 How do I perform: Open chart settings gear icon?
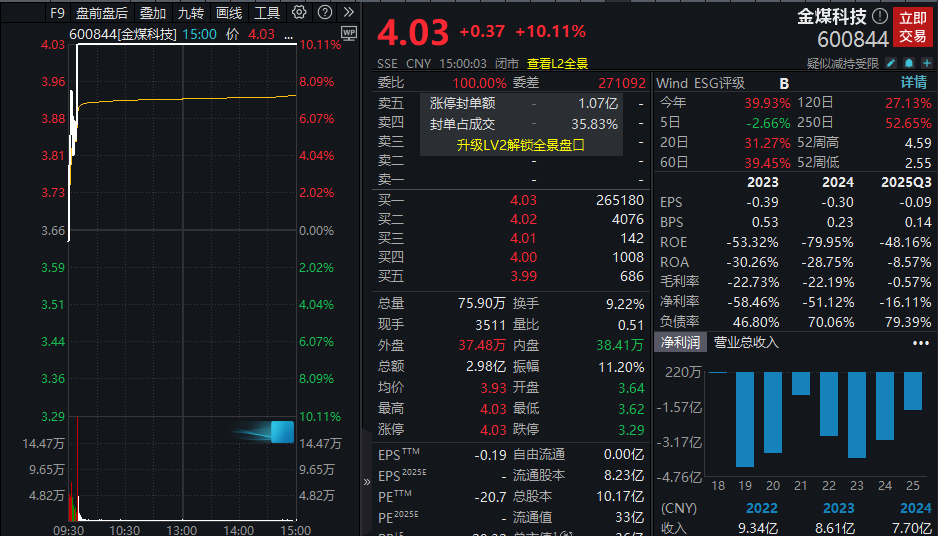[x=299, y=12]
